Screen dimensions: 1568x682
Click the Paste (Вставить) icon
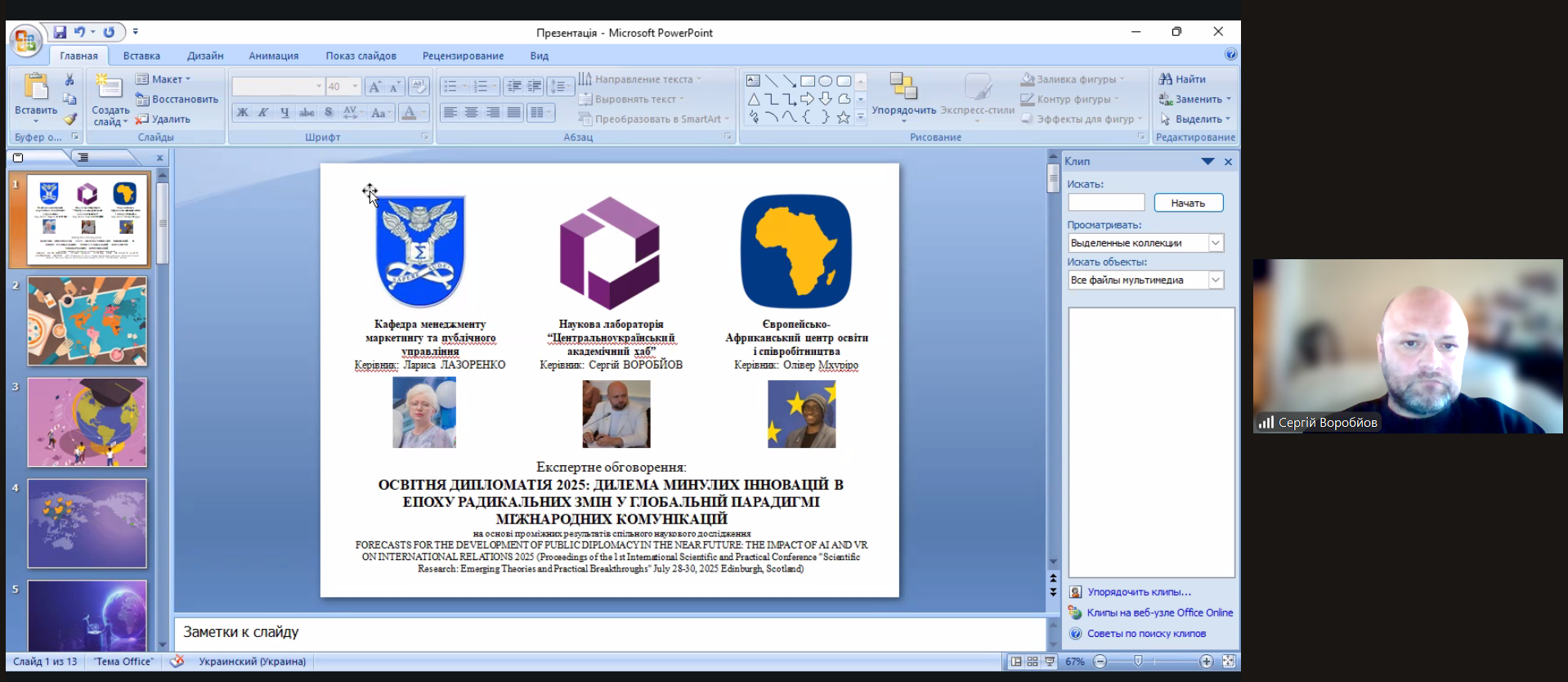click(x=36, y=88)
